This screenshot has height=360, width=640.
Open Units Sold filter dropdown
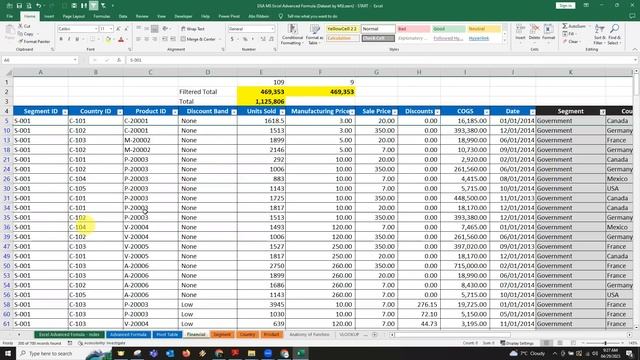tap(282, 112)
